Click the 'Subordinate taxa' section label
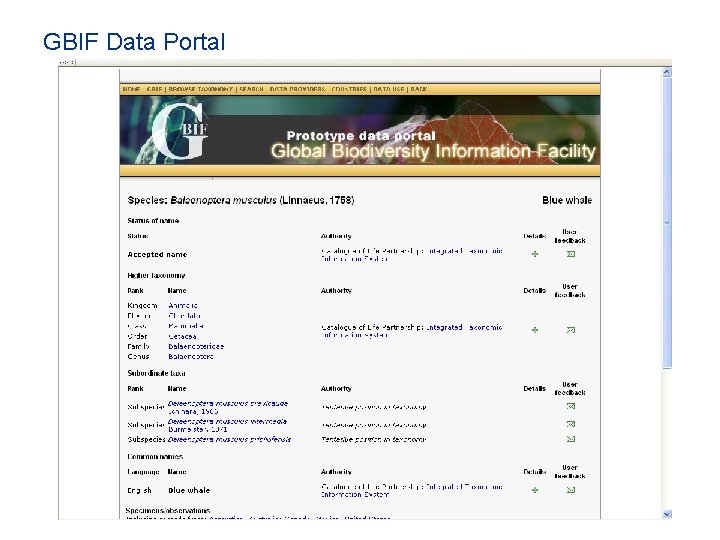Screen dimensions: 720x540 (x=156, y=373)
